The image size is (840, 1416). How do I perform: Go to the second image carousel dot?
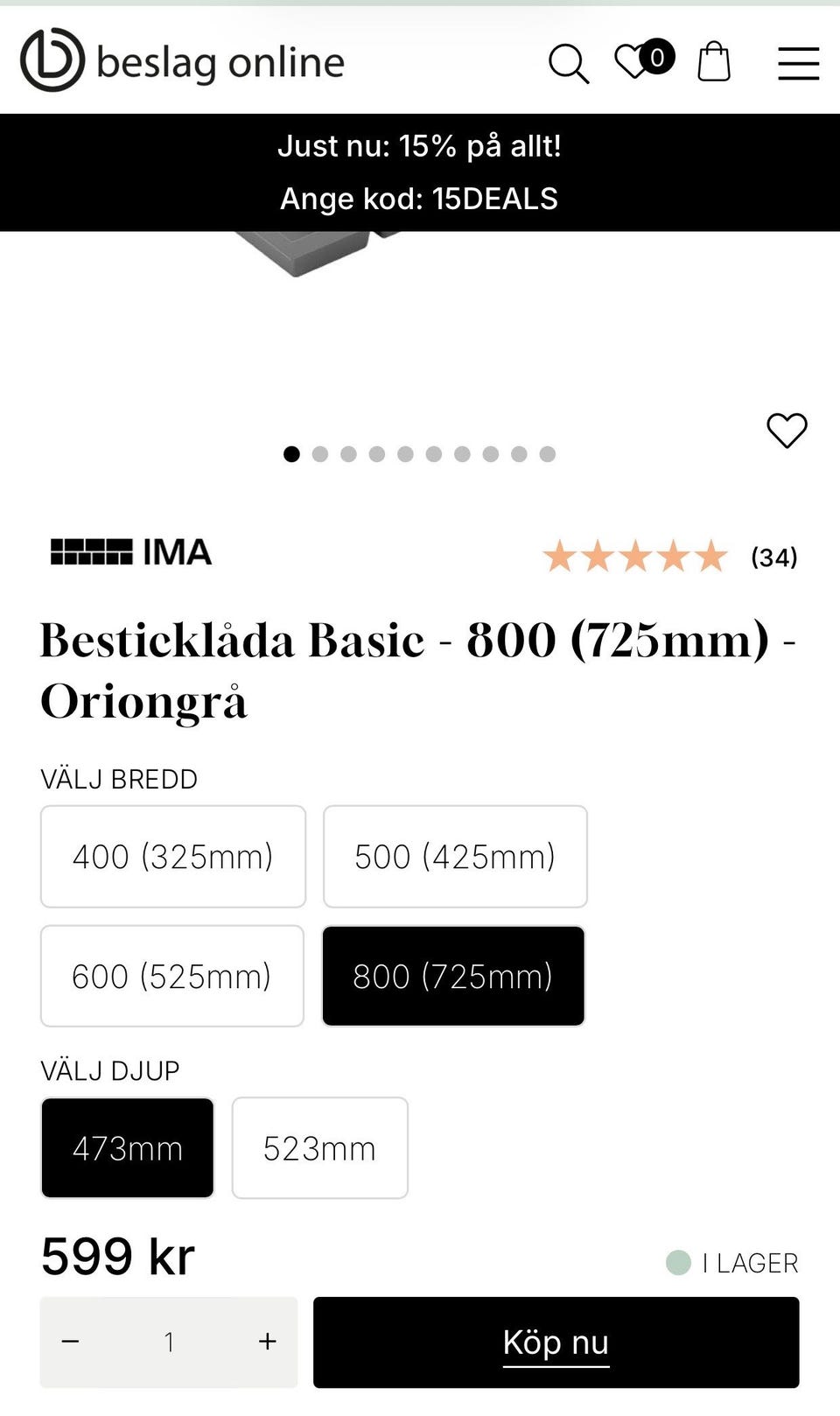pos(320,454)
